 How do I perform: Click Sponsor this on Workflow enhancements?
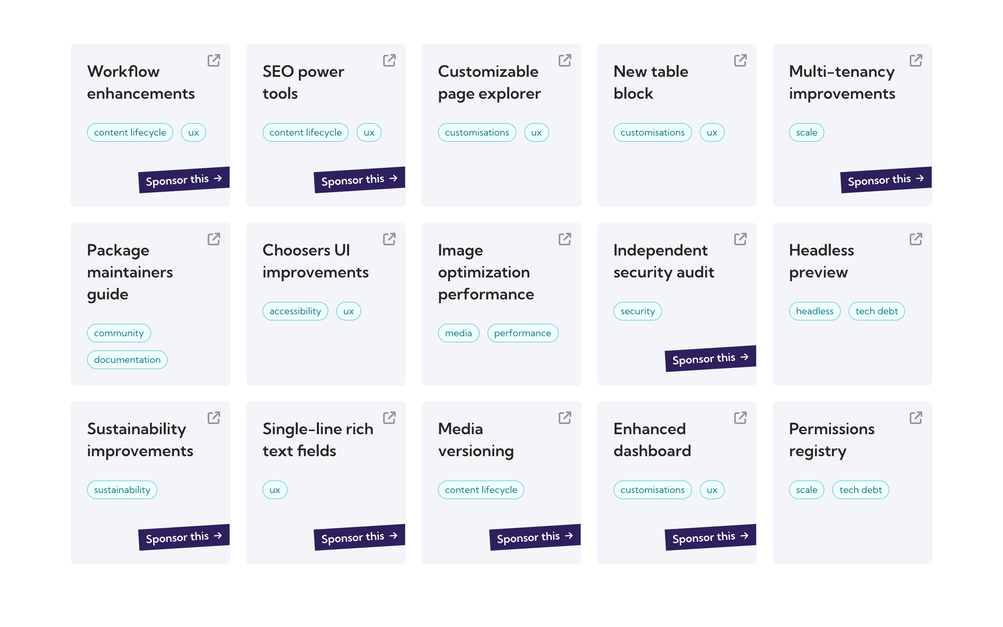[x=185, y=180]
